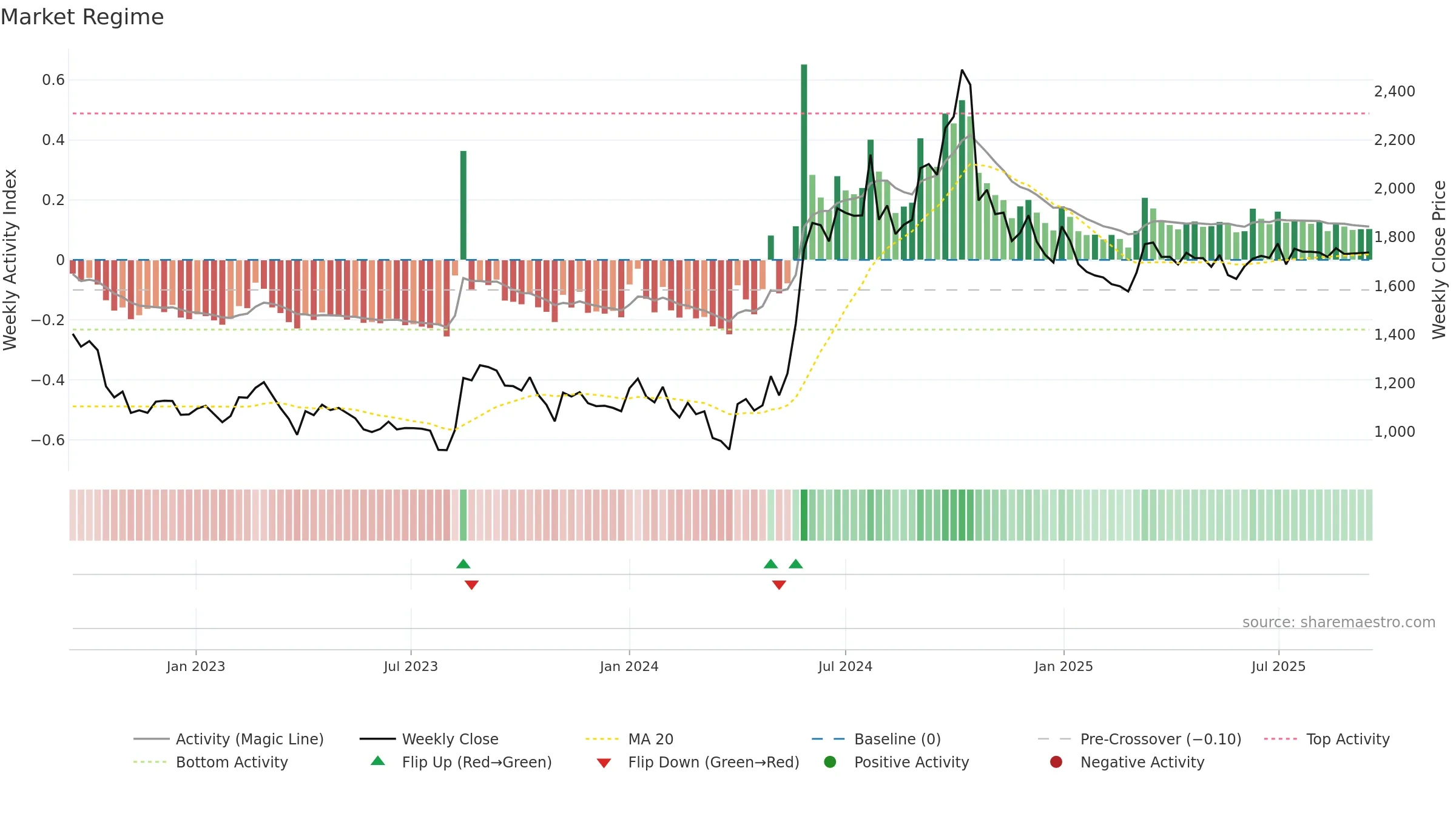Click the single green cell in the red regime strip
1456x819 pixels.
pyautogui.click(x=463, y=515)
